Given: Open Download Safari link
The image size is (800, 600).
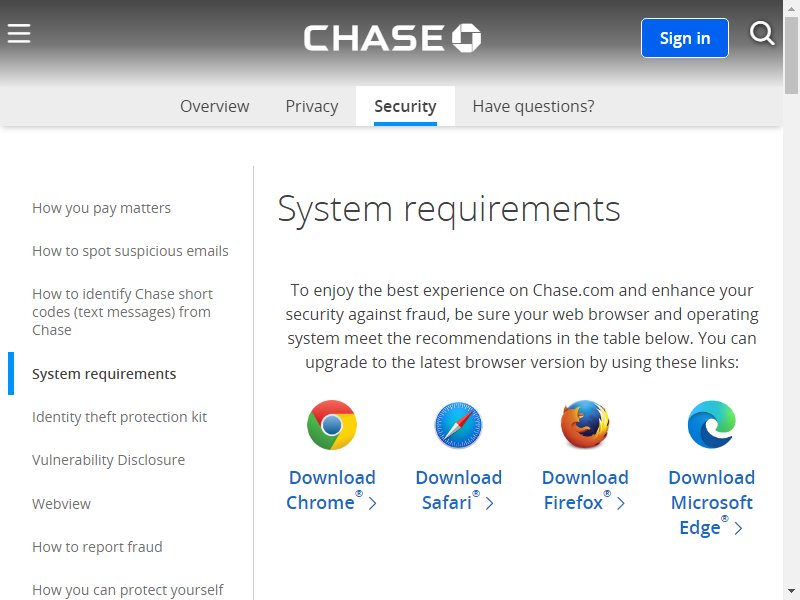Looking at the screenshot, I should [x=458, y=490].
